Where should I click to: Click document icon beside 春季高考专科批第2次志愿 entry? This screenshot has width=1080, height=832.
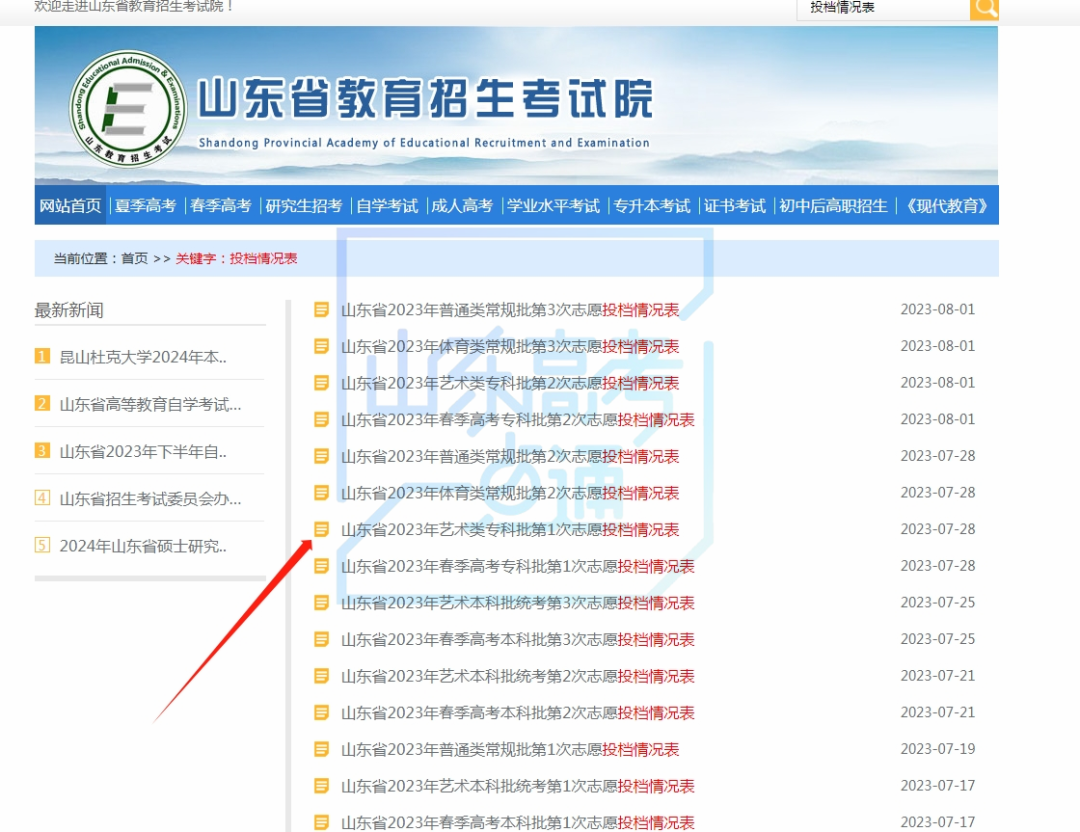[321, 419]
